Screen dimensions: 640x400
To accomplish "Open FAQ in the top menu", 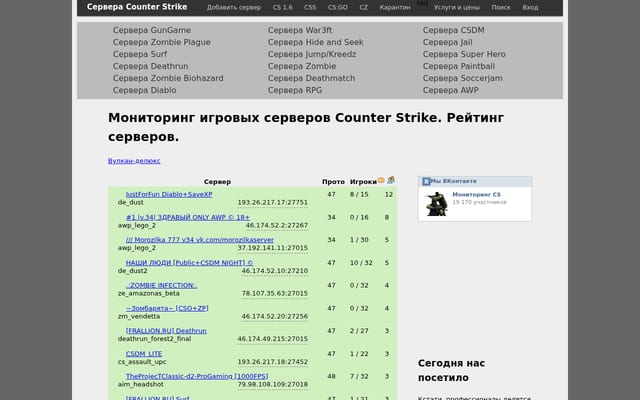I will coord(422,3).
